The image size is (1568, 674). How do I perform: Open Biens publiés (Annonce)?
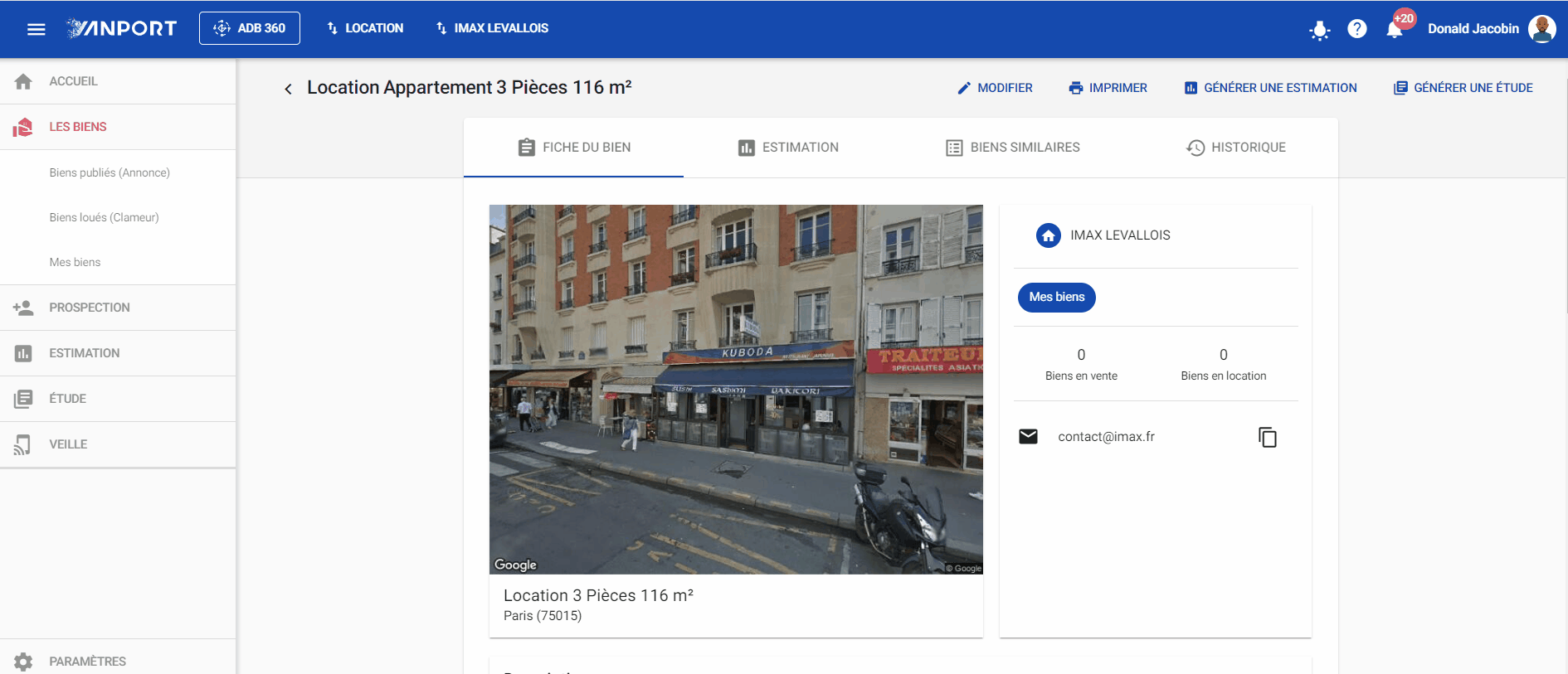110,172
